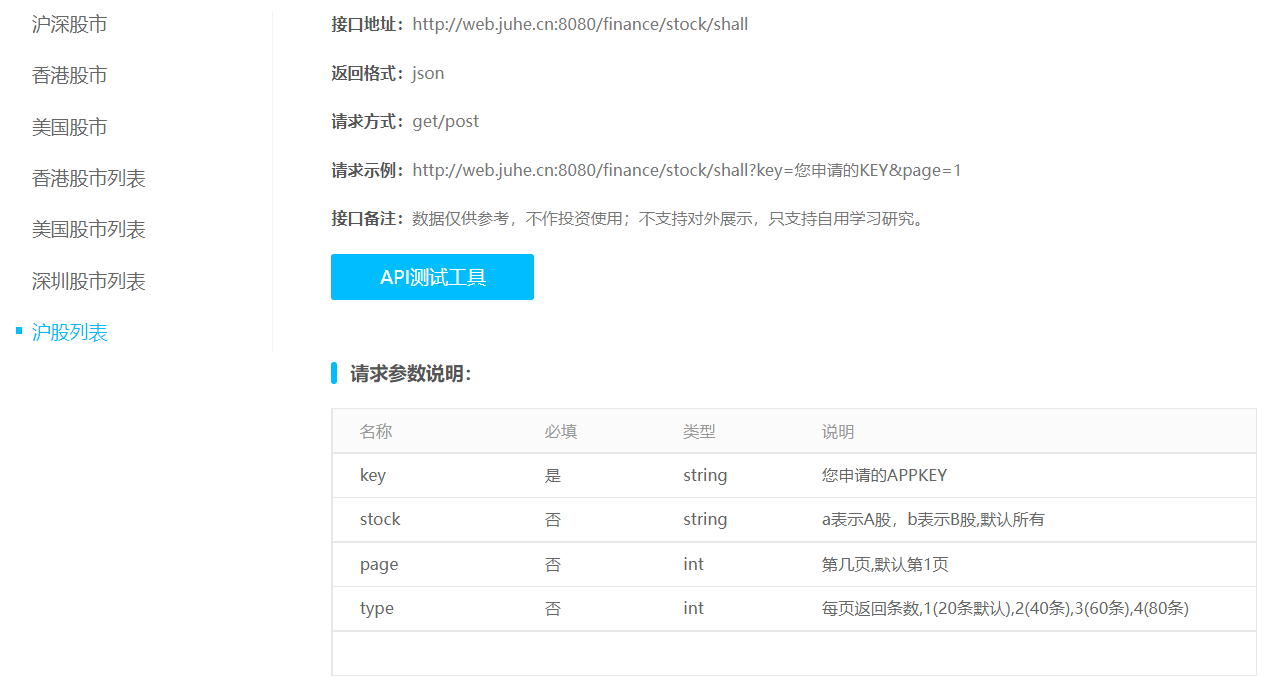The image size is (1264, 682).
Task: Click the 否 required cell for type
Action: coord(553,608)
